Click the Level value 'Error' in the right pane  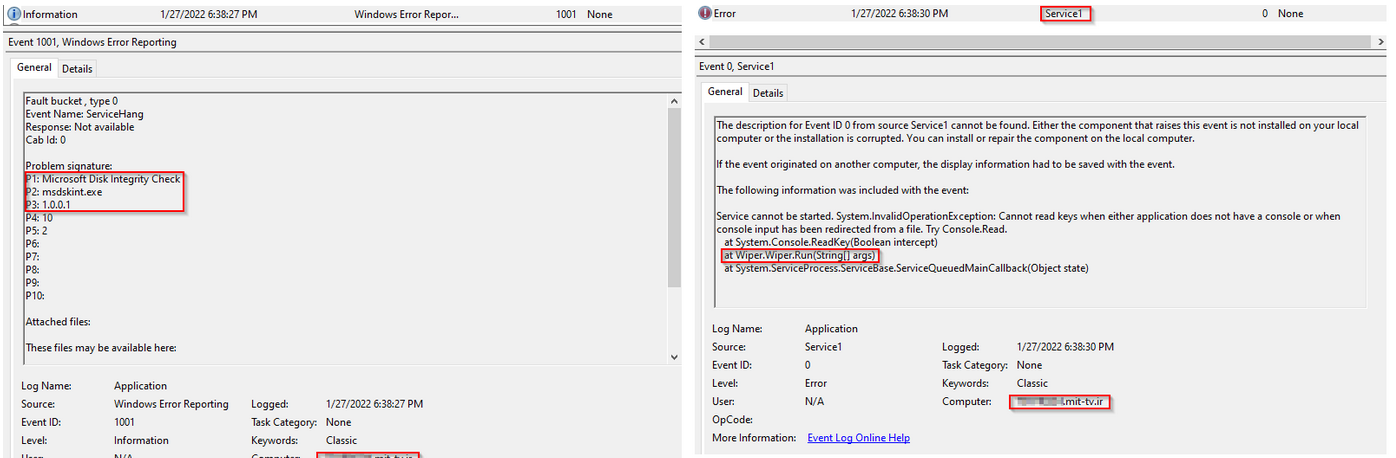[816, 383]
